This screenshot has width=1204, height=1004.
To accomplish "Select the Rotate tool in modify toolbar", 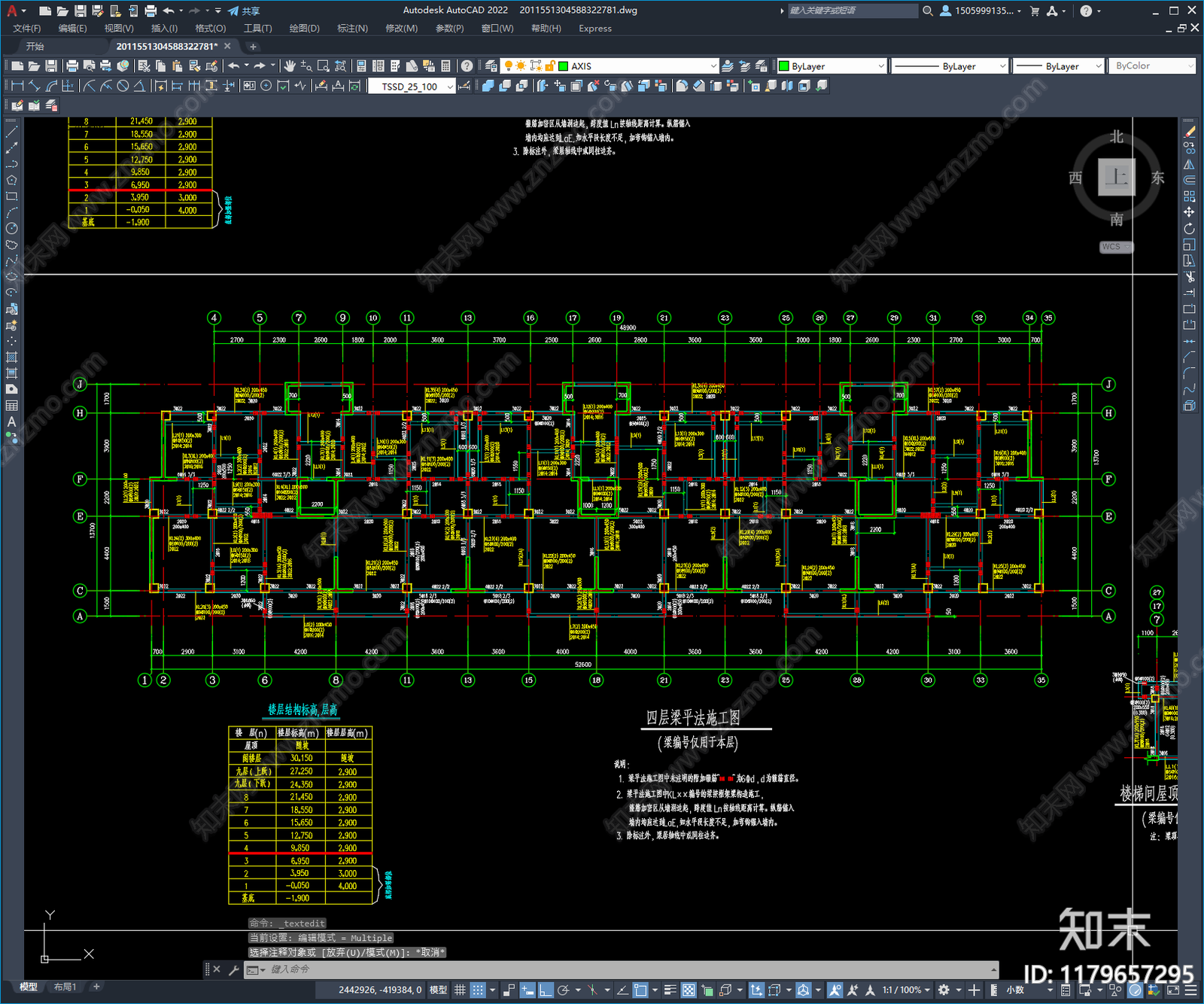I will 1189,229.
